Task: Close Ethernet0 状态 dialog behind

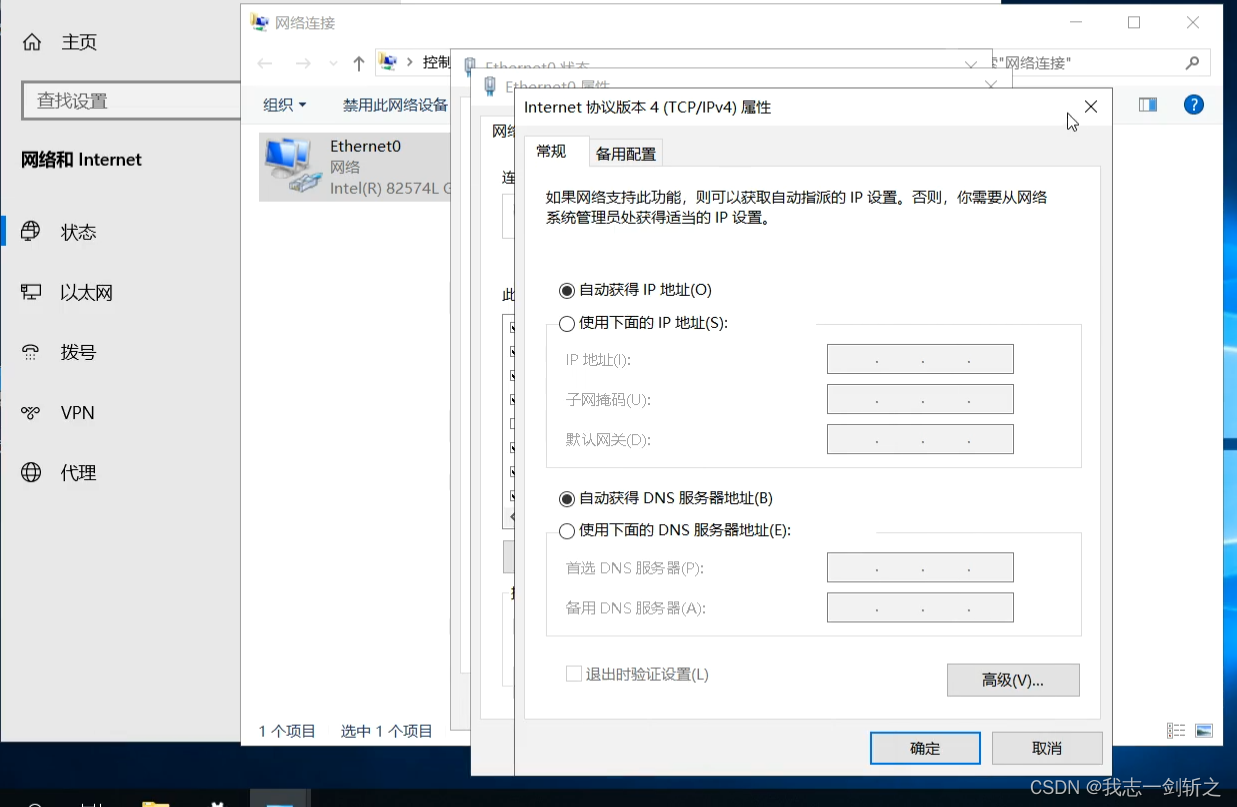Action: tap(970, 64)
